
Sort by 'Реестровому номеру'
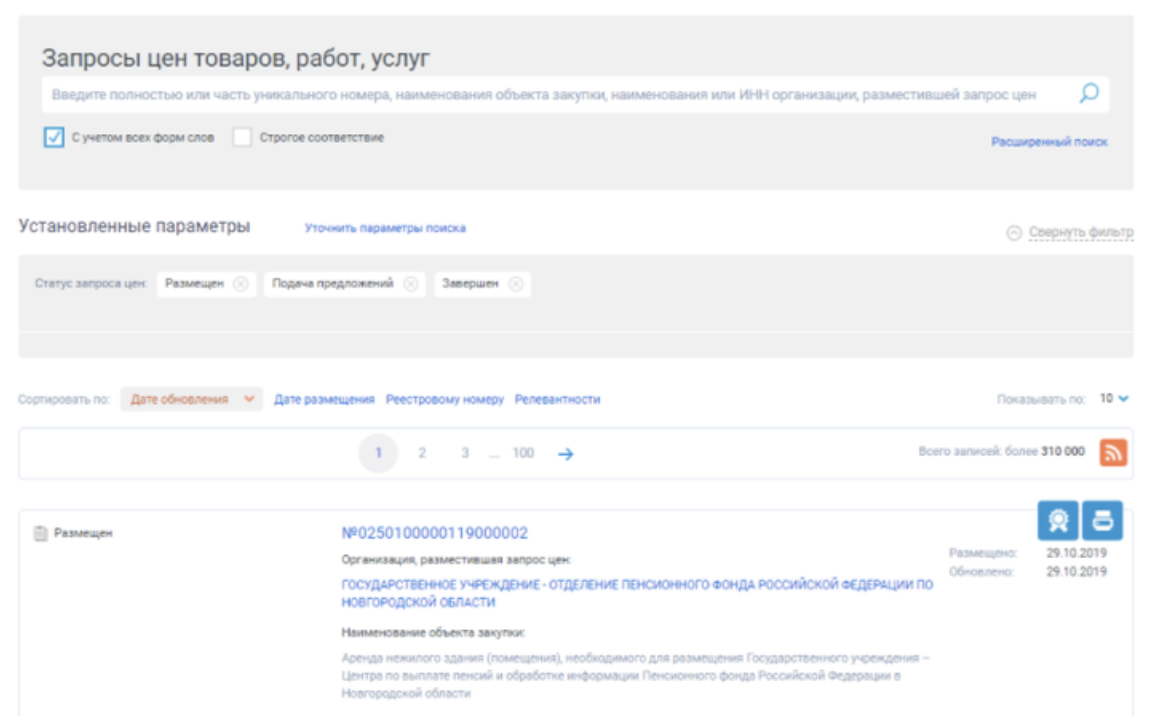[445, 399]
